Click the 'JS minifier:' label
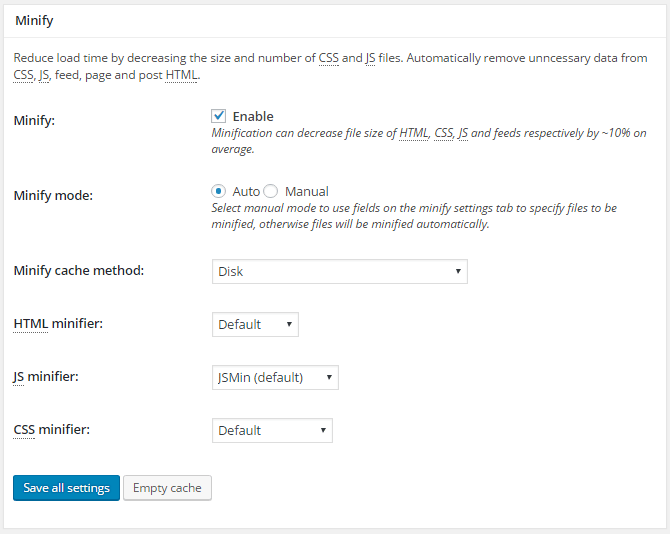The height and width of the screenshot is (534, 670). (46, 376)
